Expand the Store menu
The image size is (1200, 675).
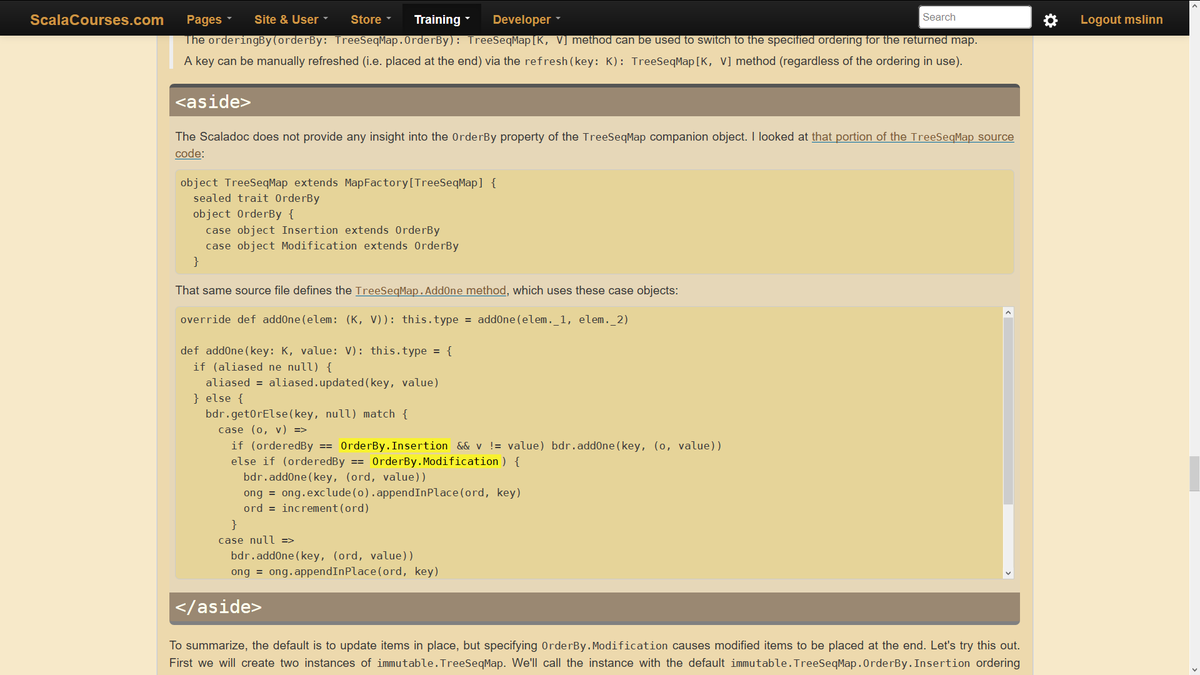pos(371,19)
